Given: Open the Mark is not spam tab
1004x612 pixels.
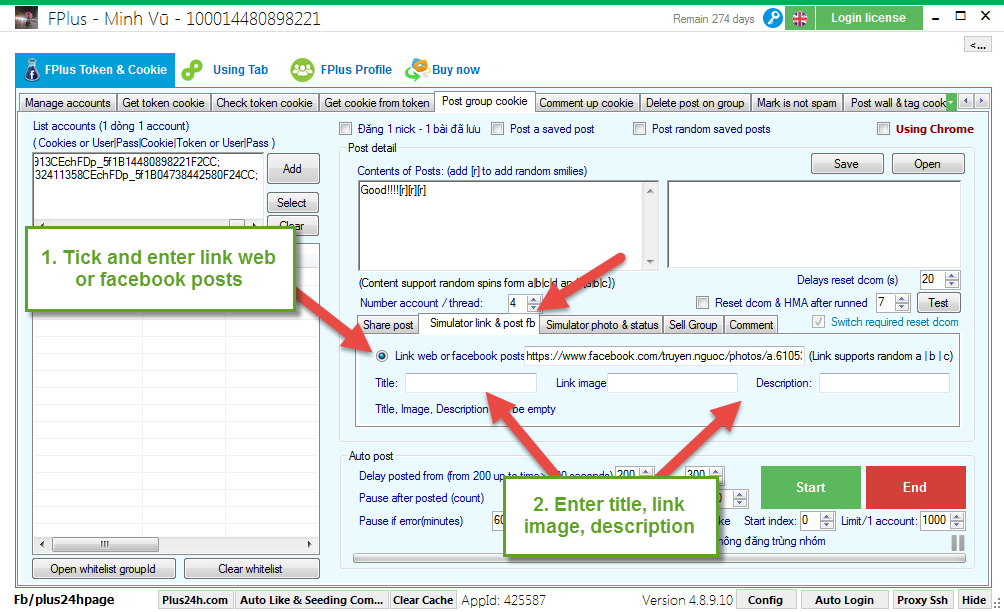Looking at the screenshot, I should coord(797,102).
